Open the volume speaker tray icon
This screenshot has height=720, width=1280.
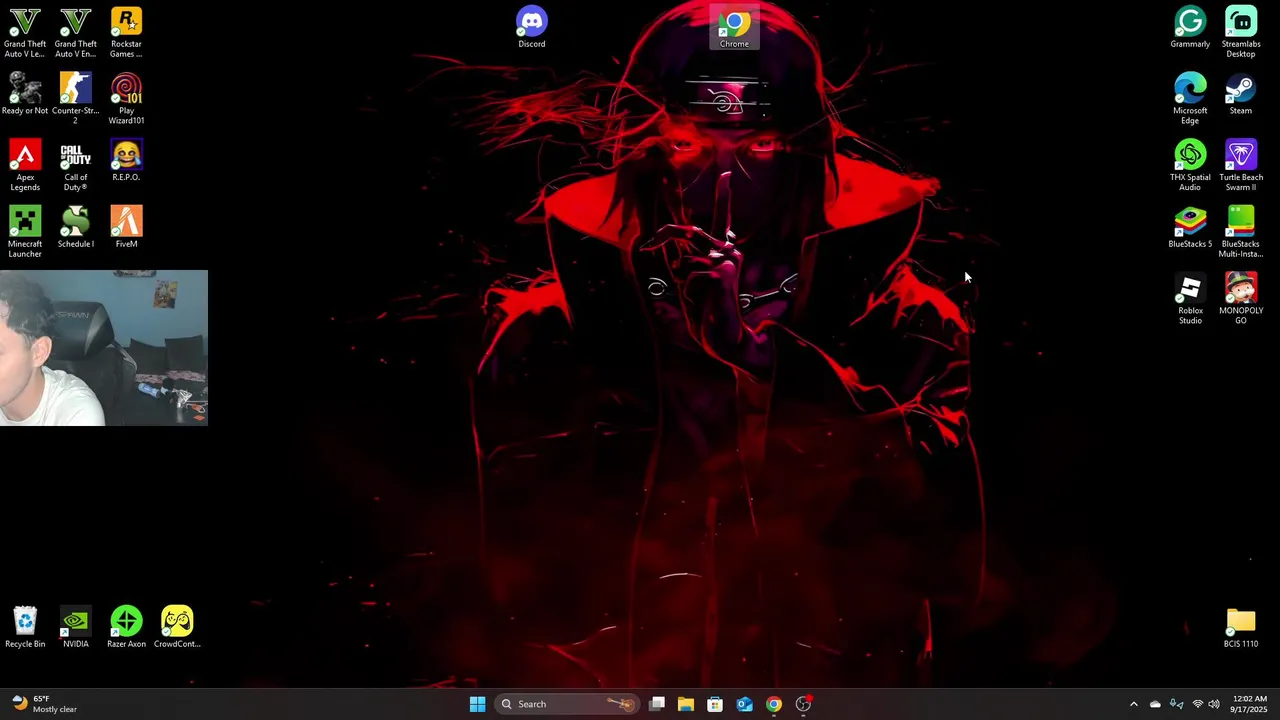pos(1214,704)
